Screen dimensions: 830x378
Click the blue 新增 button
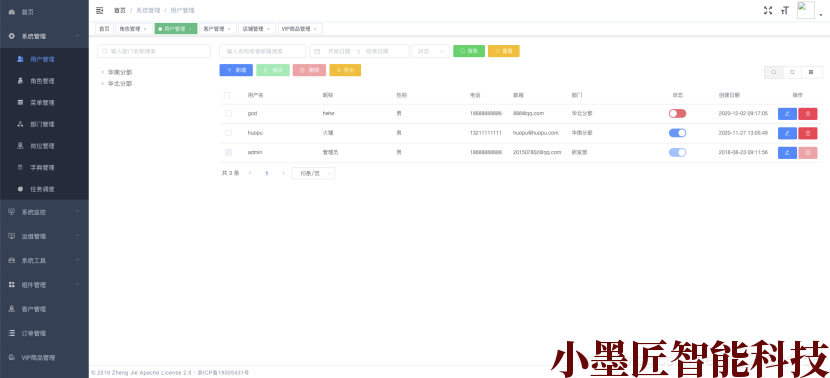(236, 70)
